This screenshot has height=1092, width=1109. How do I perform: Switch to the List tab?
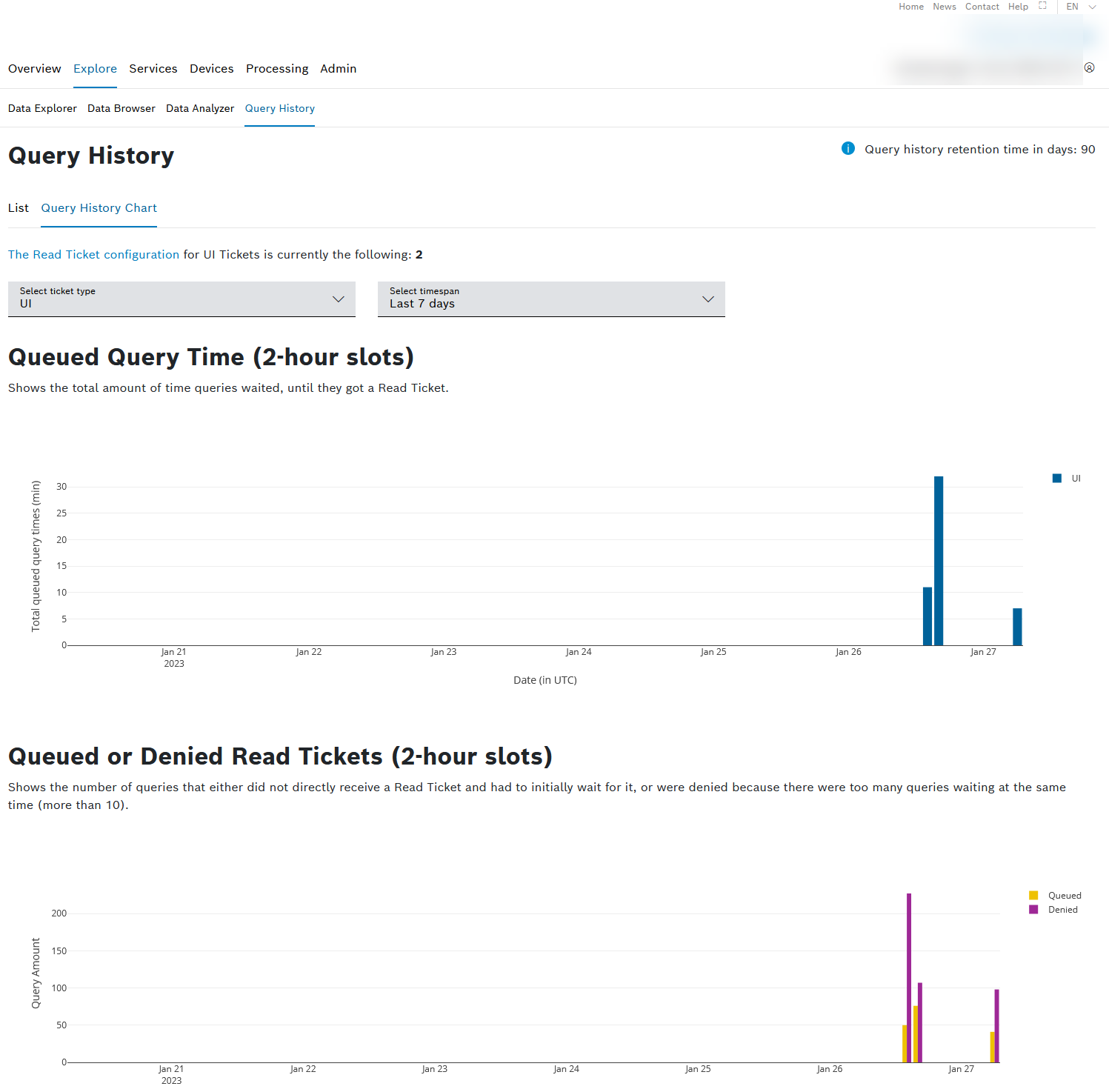19,208
